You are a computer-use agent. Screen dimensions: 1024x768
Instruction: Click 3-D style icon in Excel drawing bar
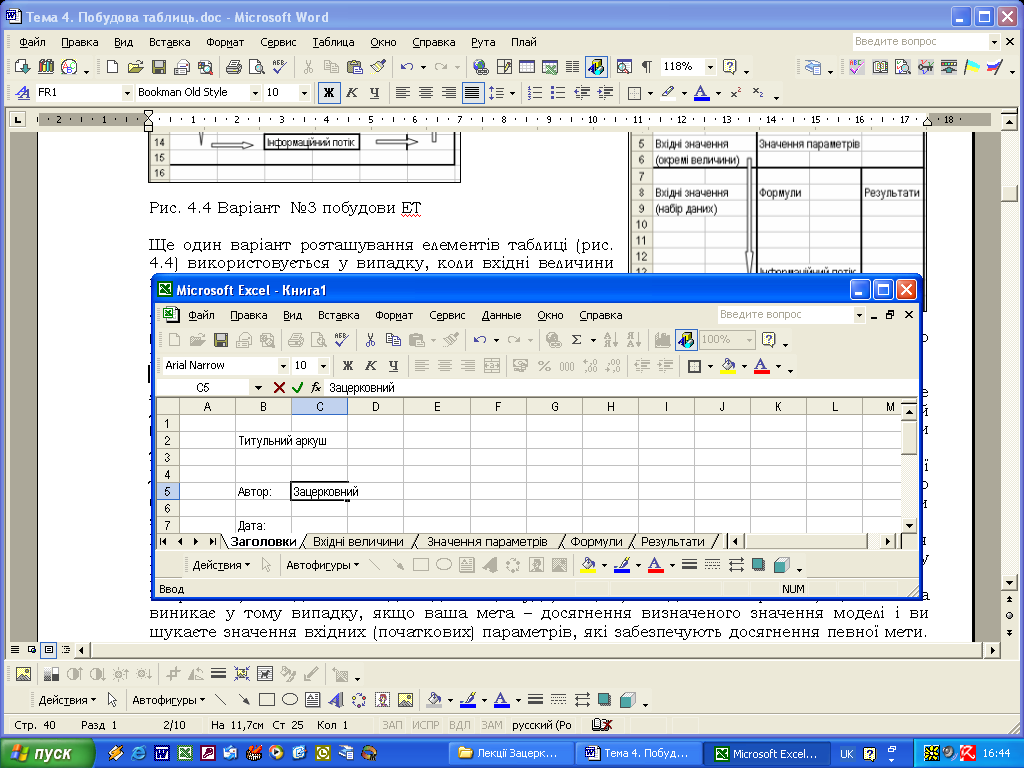tap(782, 565)
